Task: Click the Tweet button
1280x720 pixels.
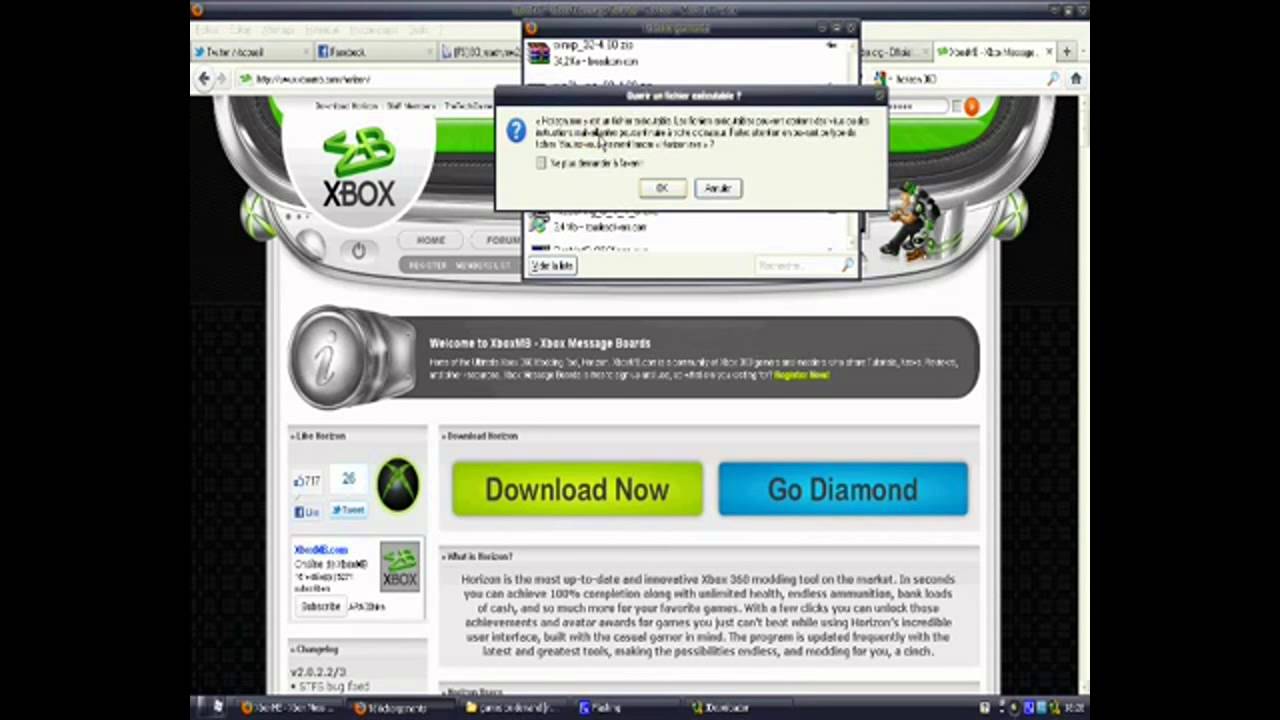Action: [x=349, y=510]
